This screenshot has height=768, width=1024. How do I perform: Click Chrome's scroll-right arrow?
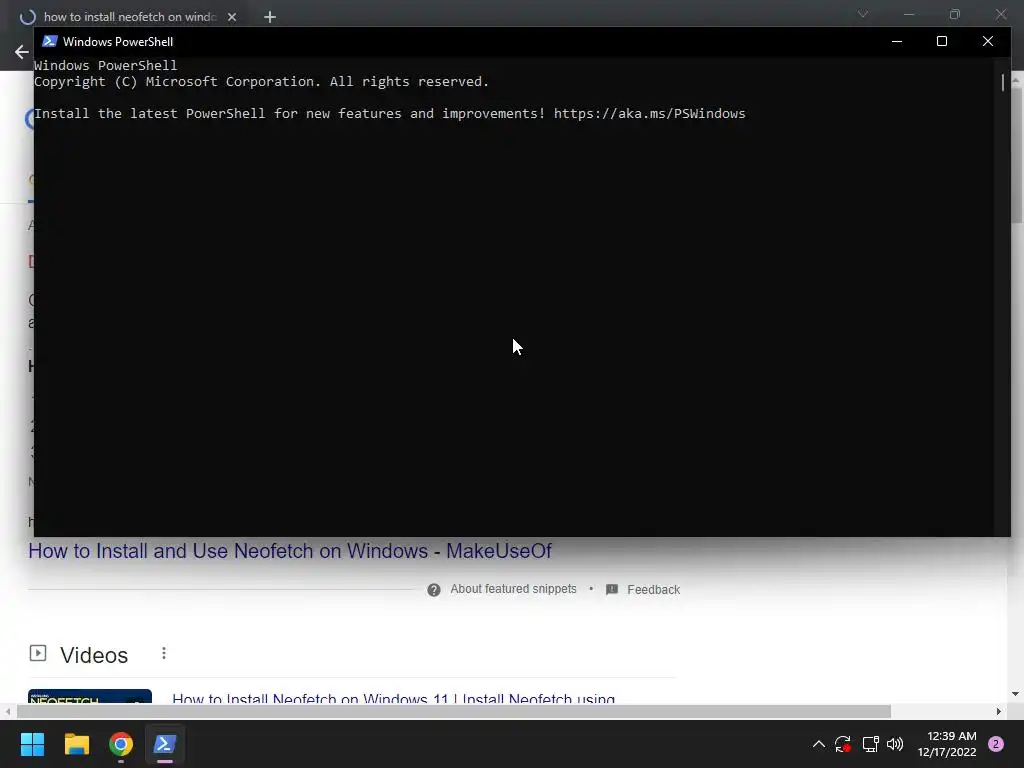tap(999, 711)
